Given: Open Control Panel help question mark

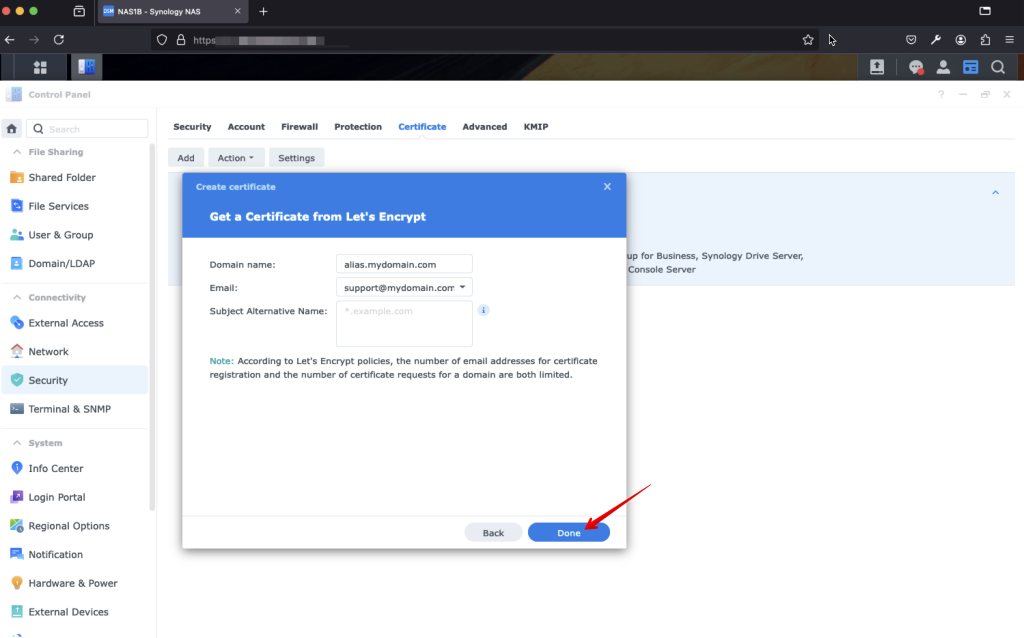Looking at the screenshot, I should pos(941,95).
